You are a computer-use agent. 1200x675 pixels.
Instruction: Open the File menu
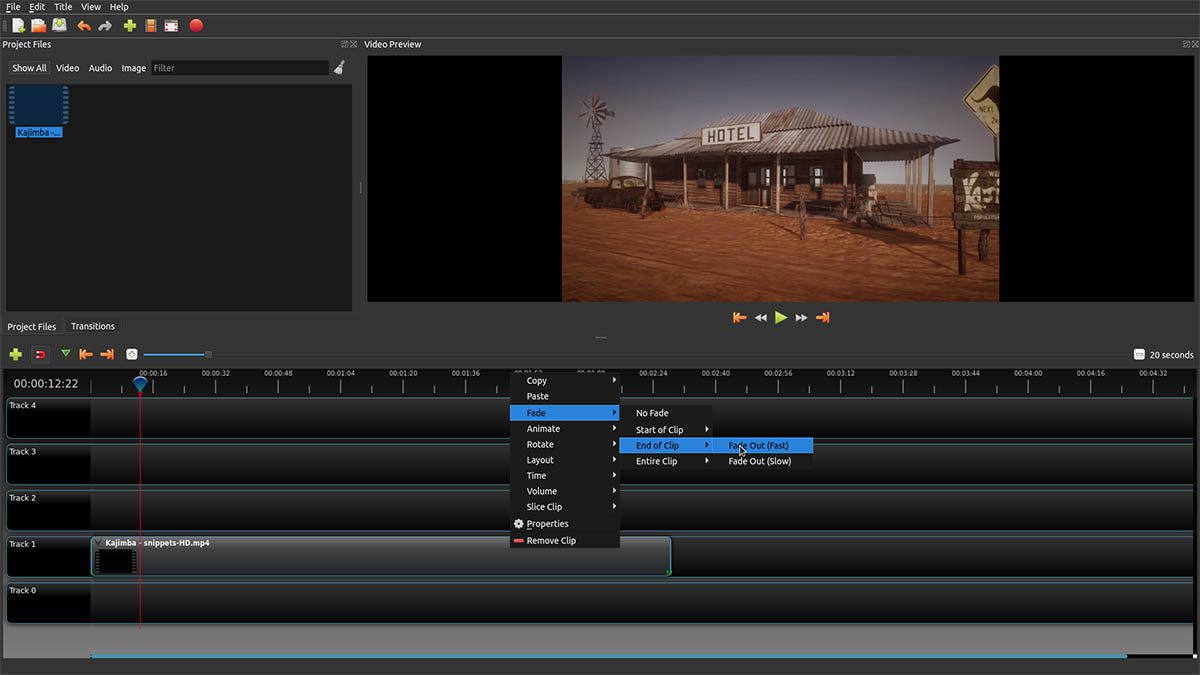tap(13, 7)
